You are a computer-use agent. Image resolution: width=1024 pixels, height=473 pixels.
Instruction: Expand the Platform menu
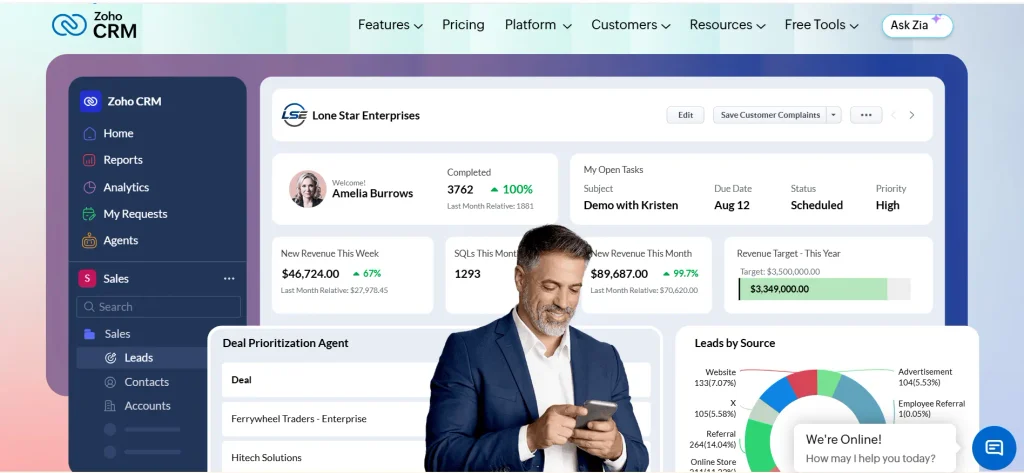click(537, 25)
